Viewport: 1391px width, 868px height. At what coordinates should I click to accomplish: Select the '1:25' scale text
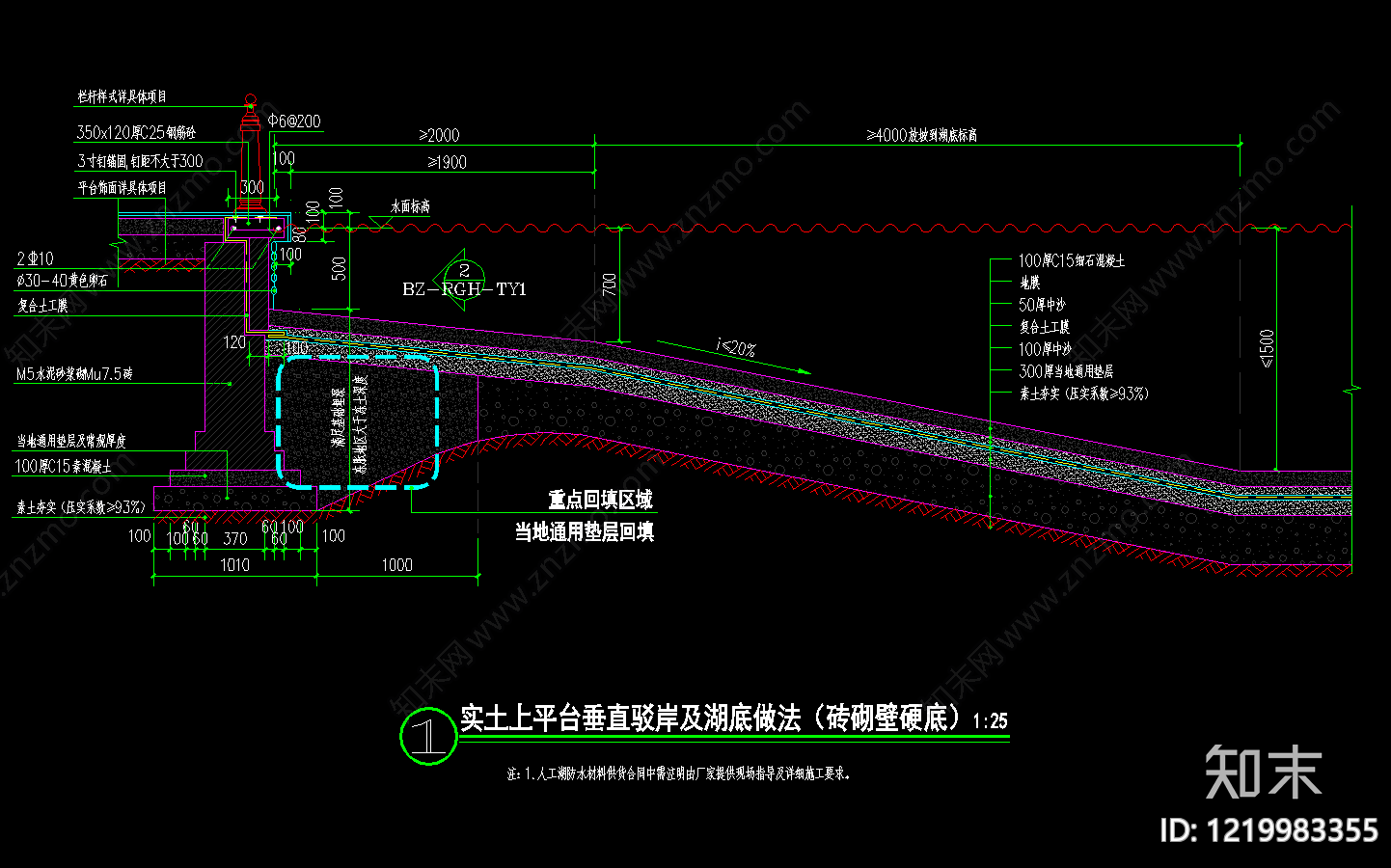tap(991, 720)
